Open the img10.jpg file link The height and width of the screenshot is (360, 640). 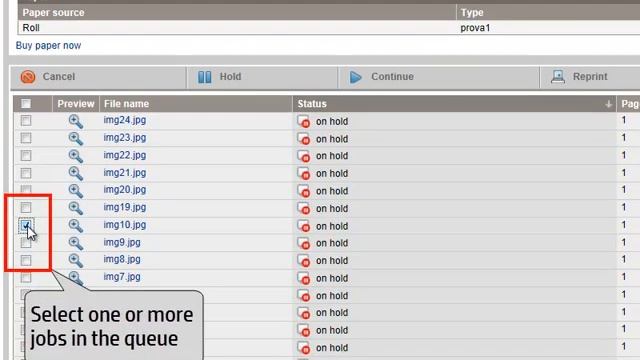pyautogui.click(x=124, y=225)
